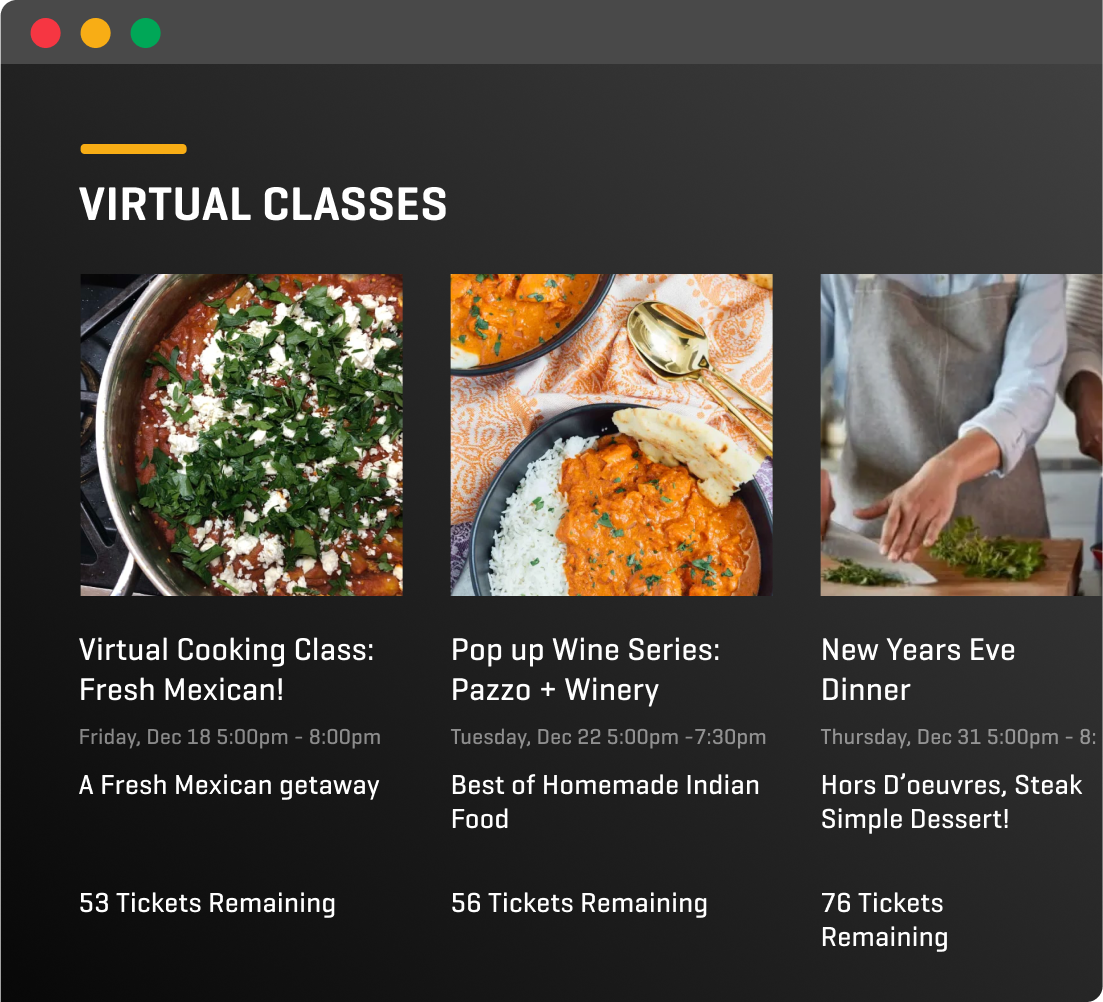Click the yellow accent bar above heading
The height and width of the screenshot is (1002, 1103).
click(x=134, y=148)
